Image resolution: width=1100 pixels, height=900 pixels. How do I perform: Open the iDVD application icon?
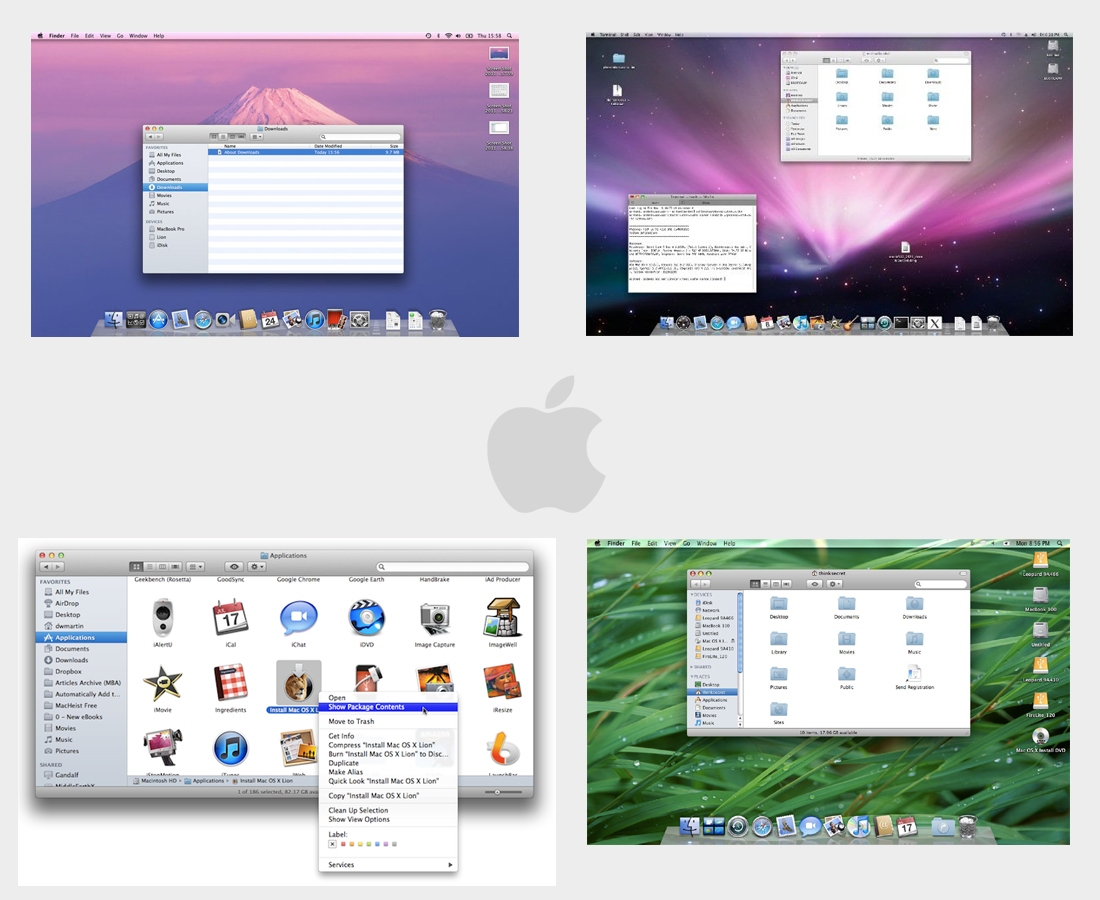[366, 618]
